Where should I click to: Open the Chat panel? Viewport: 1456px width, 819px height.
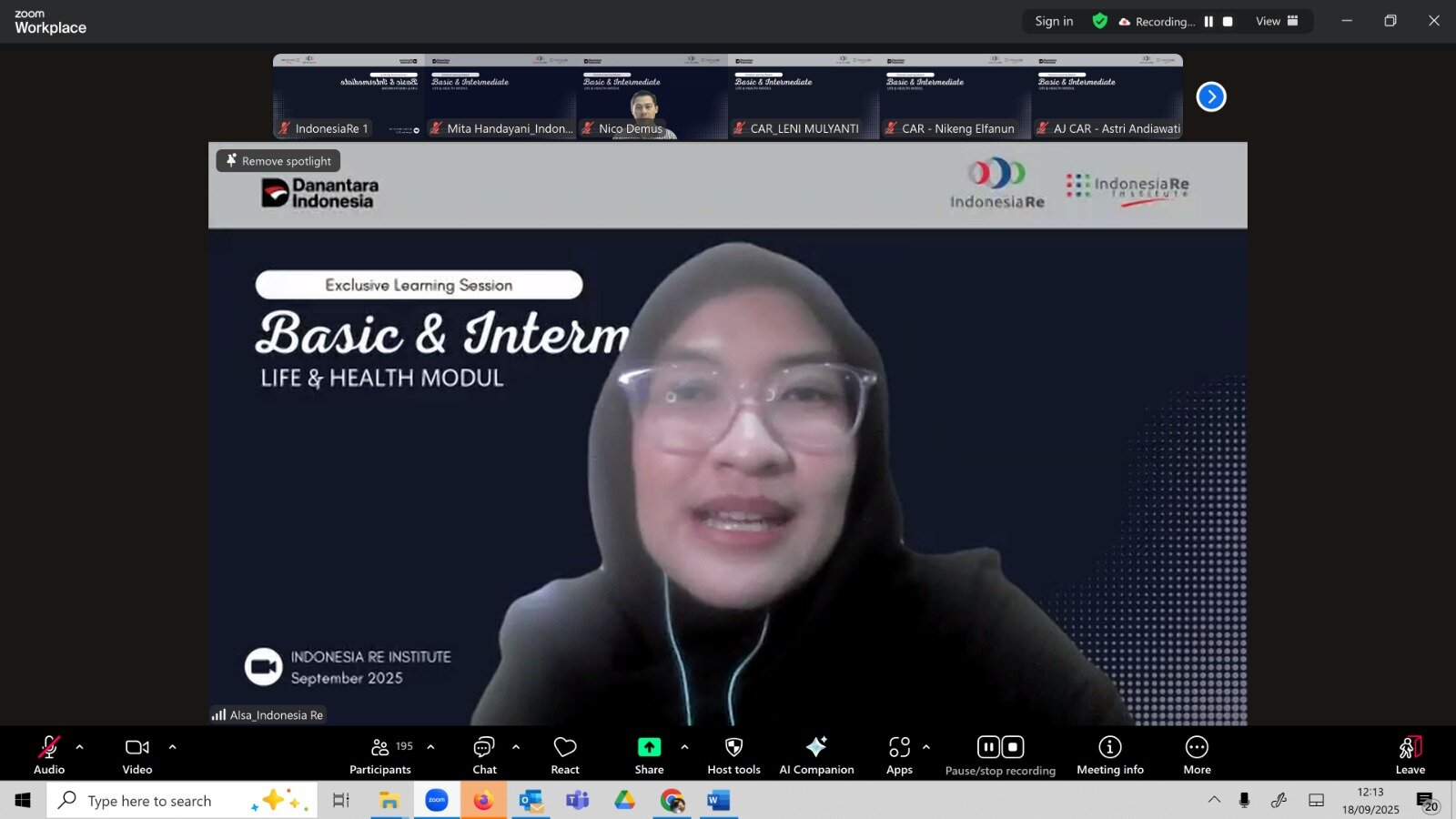(484, 754)
